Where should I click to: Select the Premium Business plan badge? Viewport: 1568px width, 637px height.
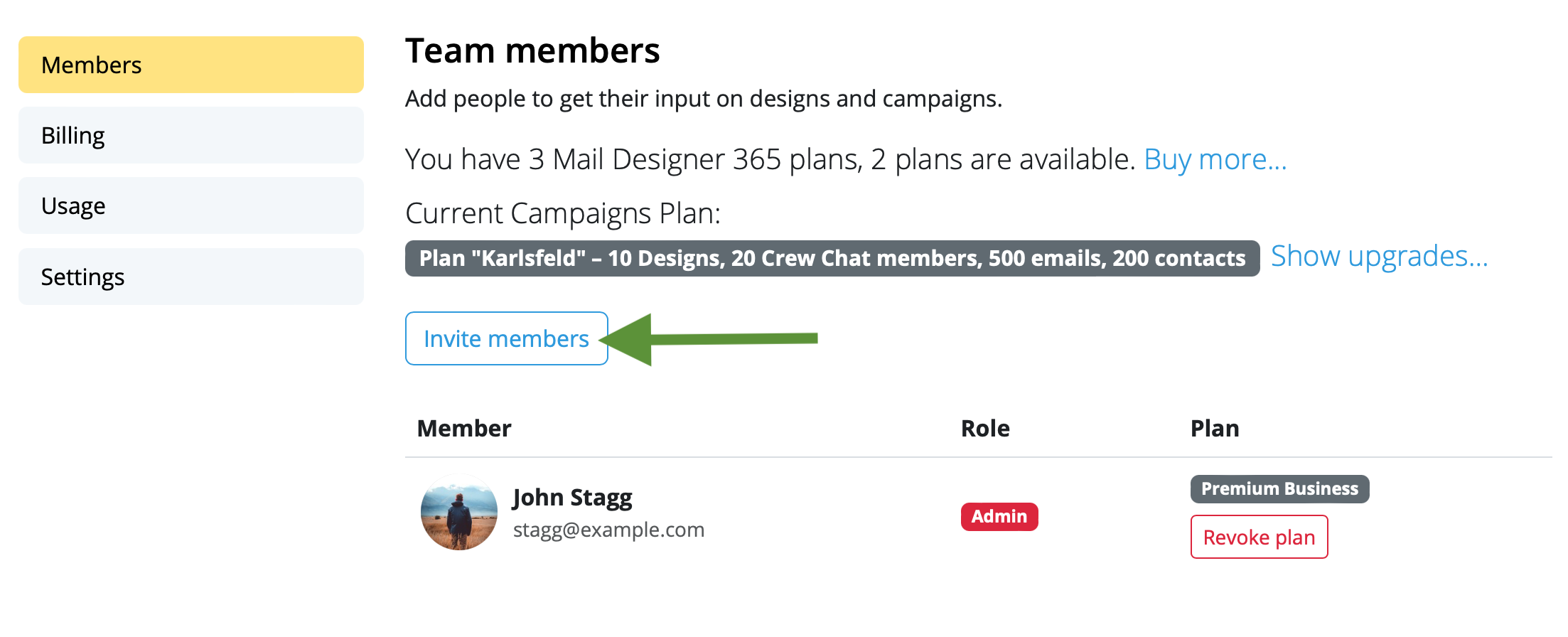1280,489
